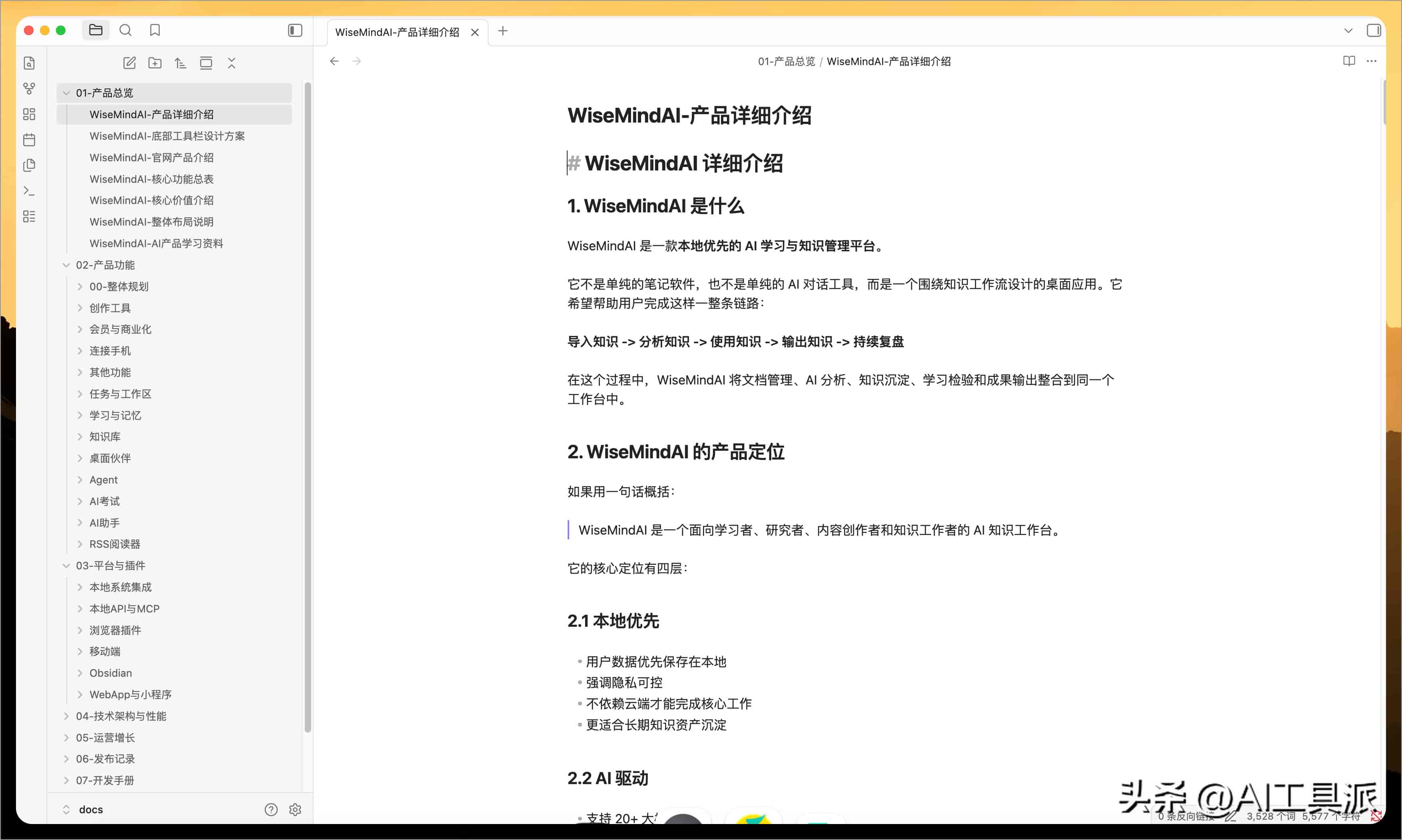This screenshot has height=840, width=1402.
Task: Open the file explorer folder icon
Action: click(95, 30)
